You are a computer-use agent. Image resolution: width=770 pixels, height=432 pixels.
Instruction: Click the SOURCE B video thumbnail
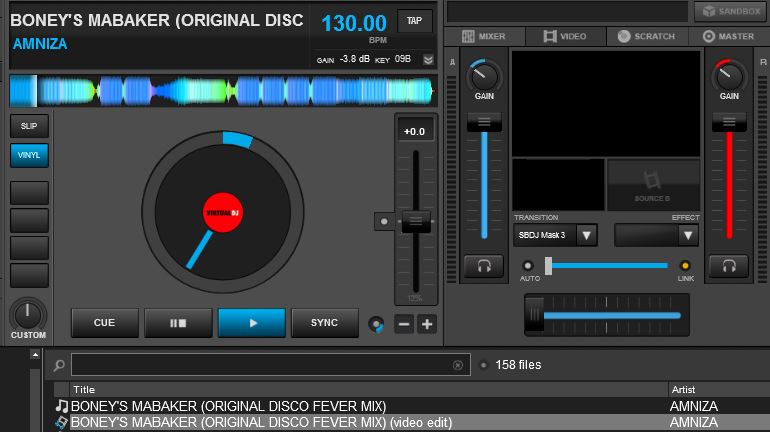pyautogui.click(x=653, y=185)
